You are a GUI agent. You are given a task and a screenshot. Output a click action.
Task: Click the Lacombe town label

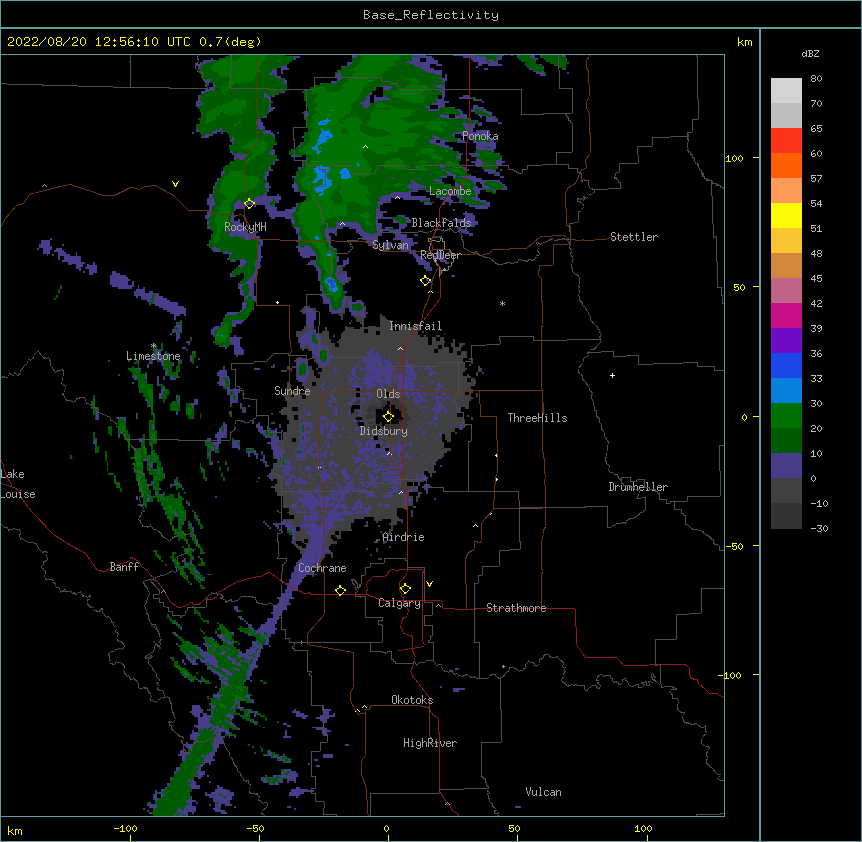point(450,191)
